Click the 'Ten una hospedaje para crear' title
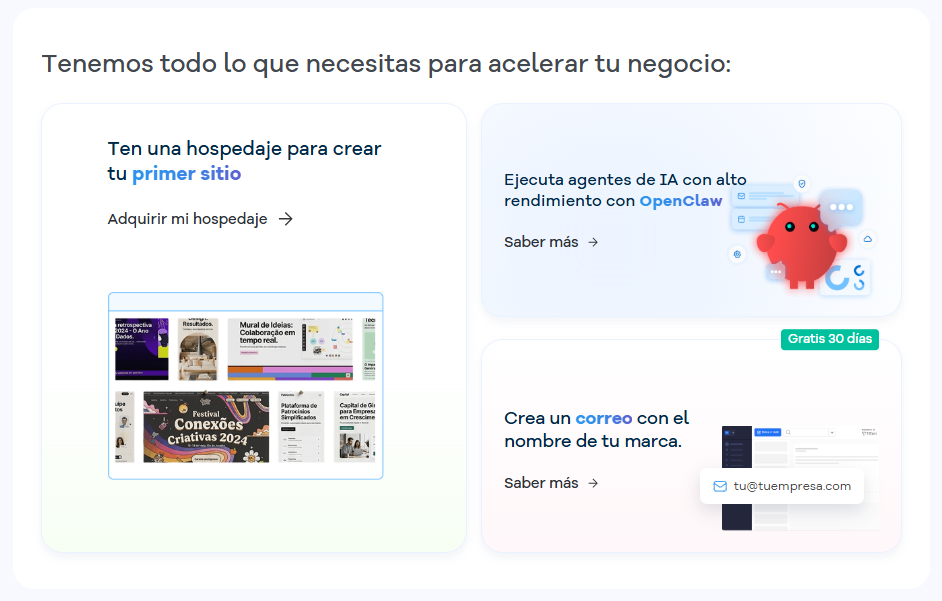The height and width of the screenshot is (601, 942). pyautogui.click(x=245, y=148)
